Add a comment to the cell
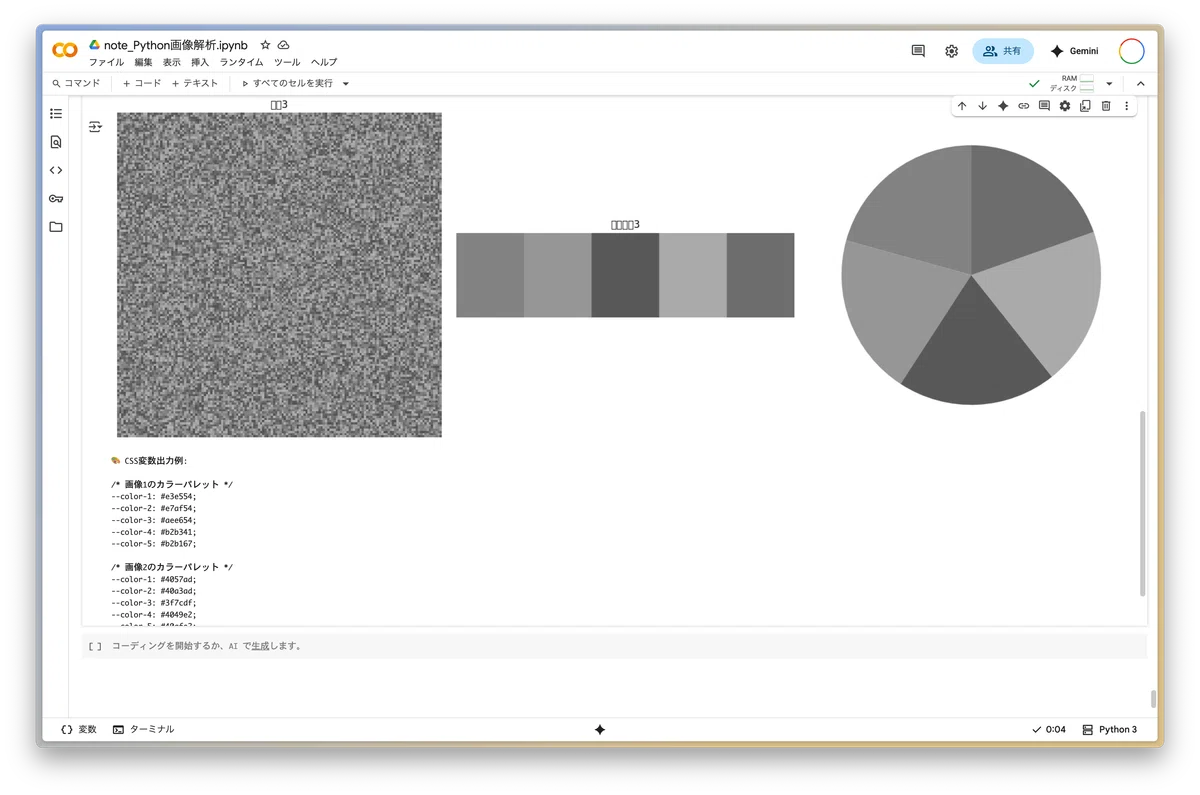The height and width of the screenshot is (795, 1200). [1044, 106]
